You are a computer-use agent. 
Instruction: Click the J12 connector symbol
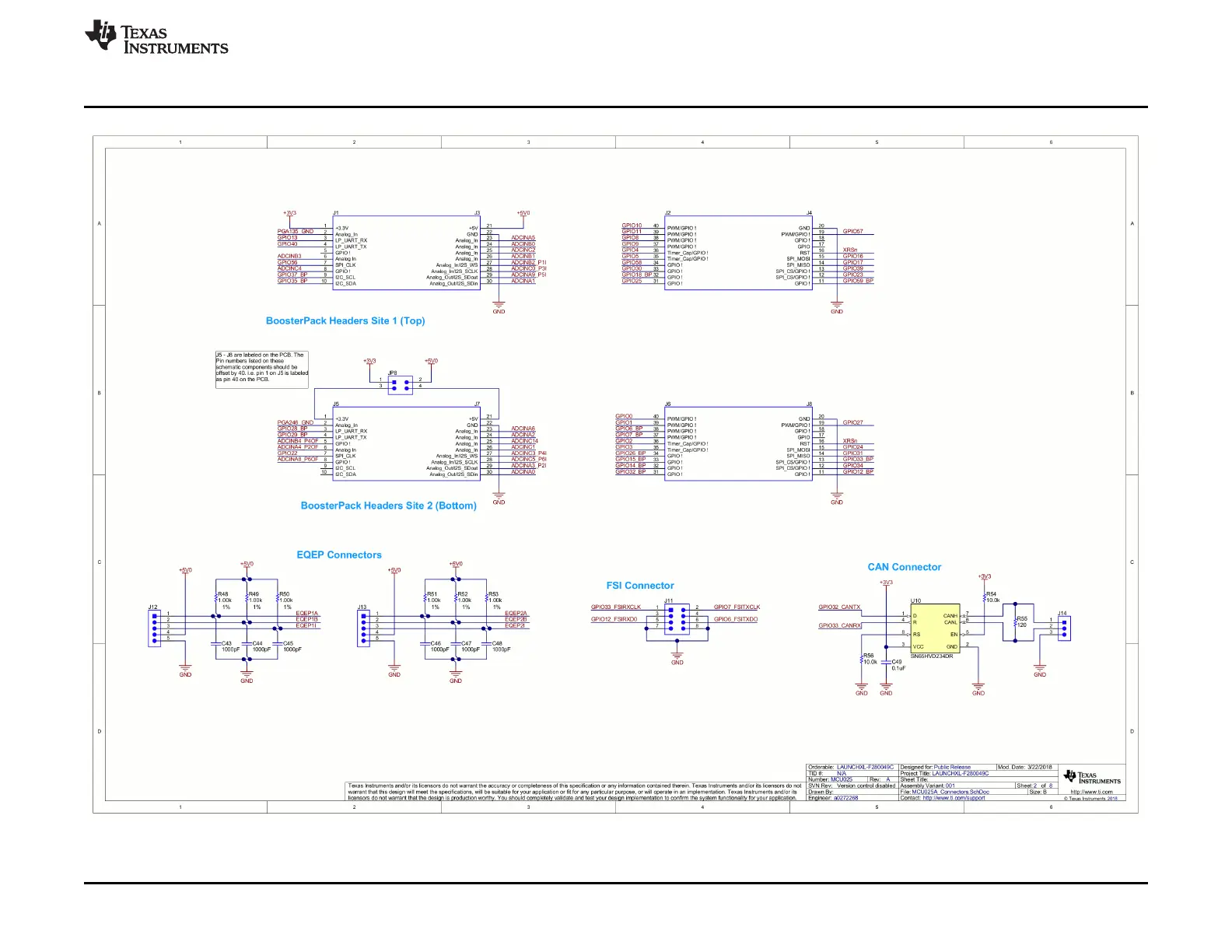(x=154, y=627)
